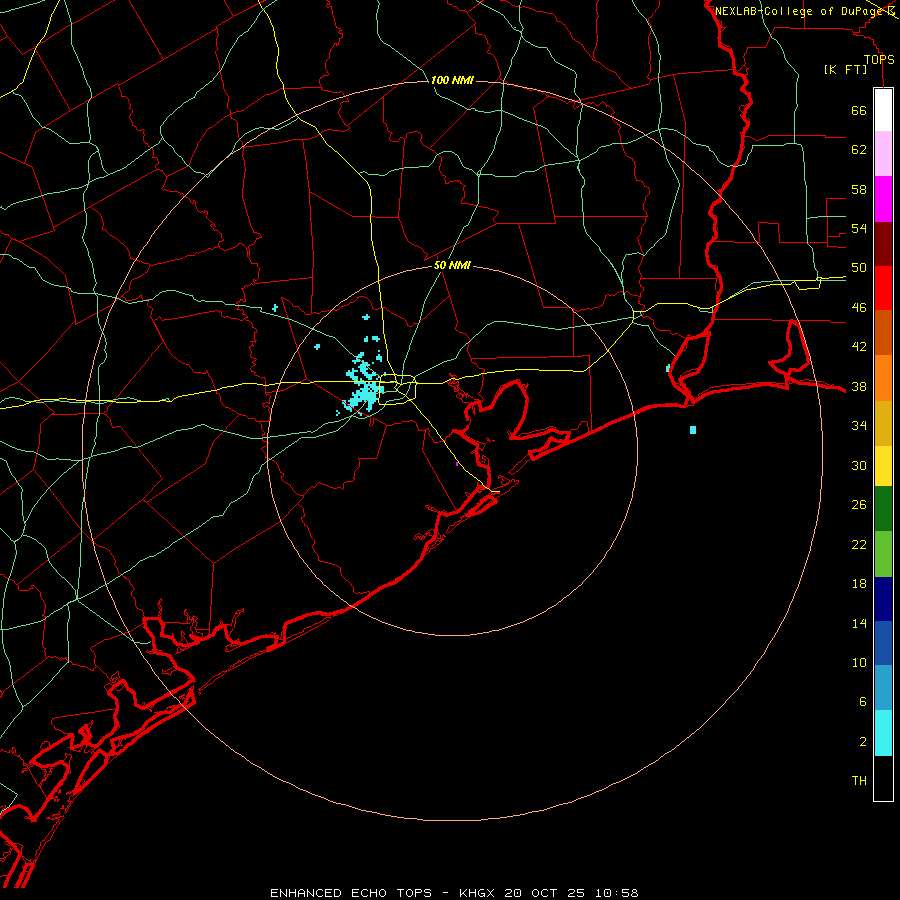Click the legend value '54'
This screenshot has width=900, height=900.
tap(859, 228)
